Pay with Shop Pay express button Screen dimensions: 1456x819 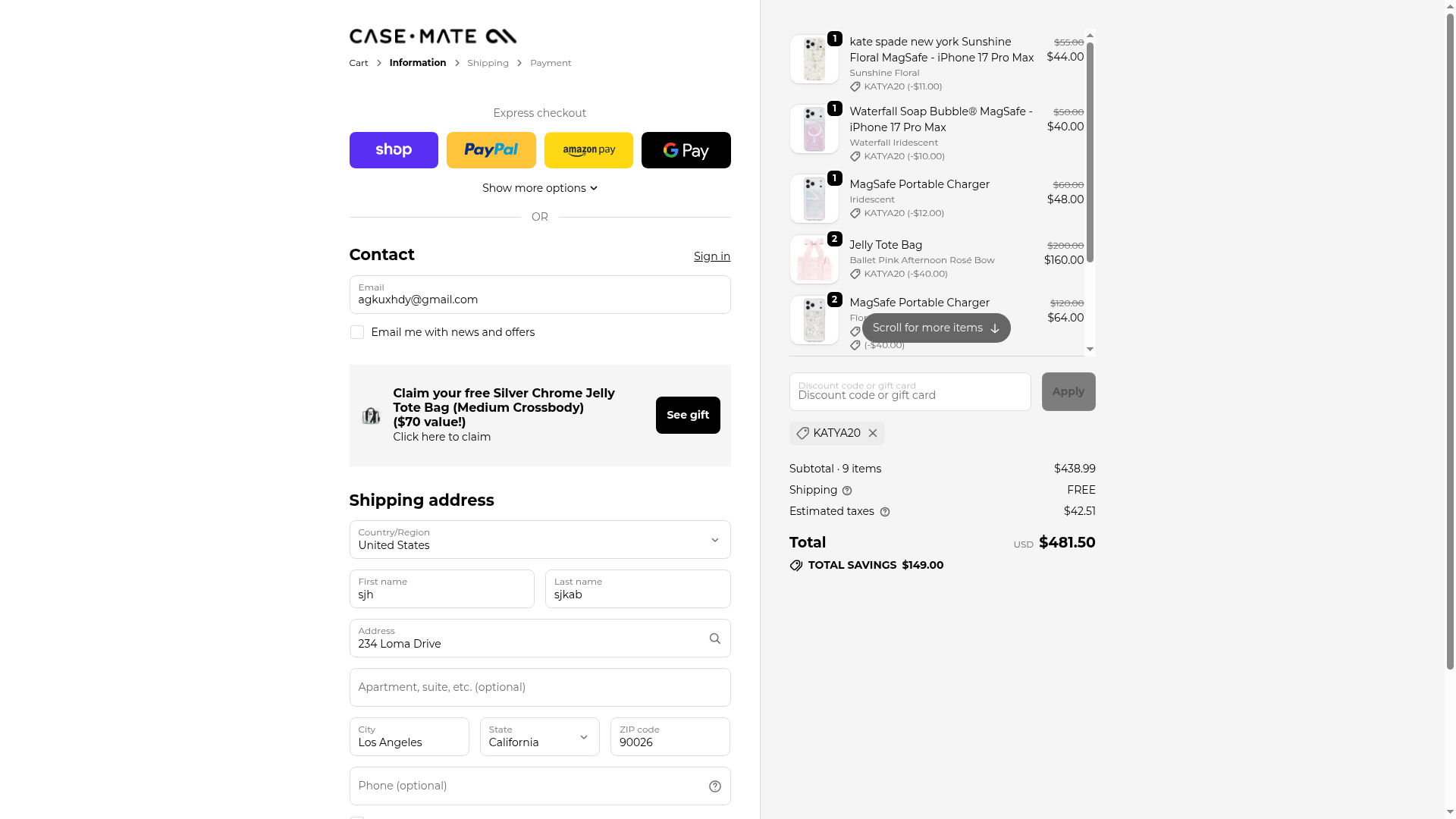pos(394,150)
